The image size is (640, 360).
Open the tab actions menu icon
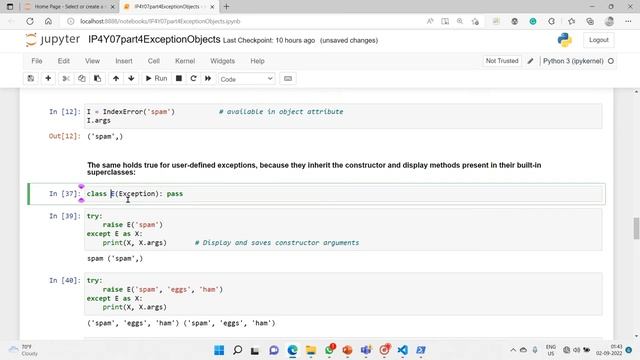pos(10,7)
